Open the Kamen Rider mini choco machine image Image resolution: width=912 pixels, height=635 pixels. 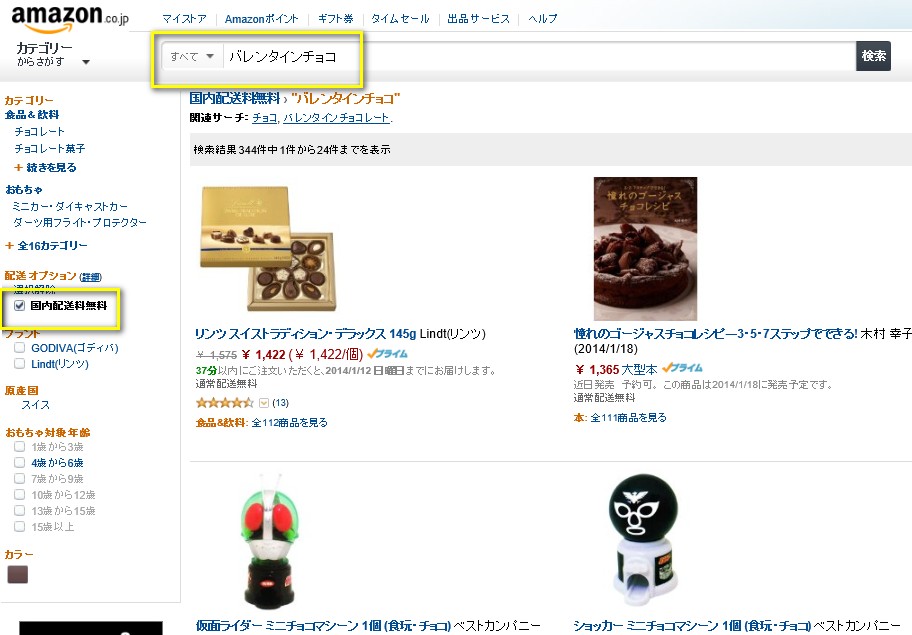point(269,541)
